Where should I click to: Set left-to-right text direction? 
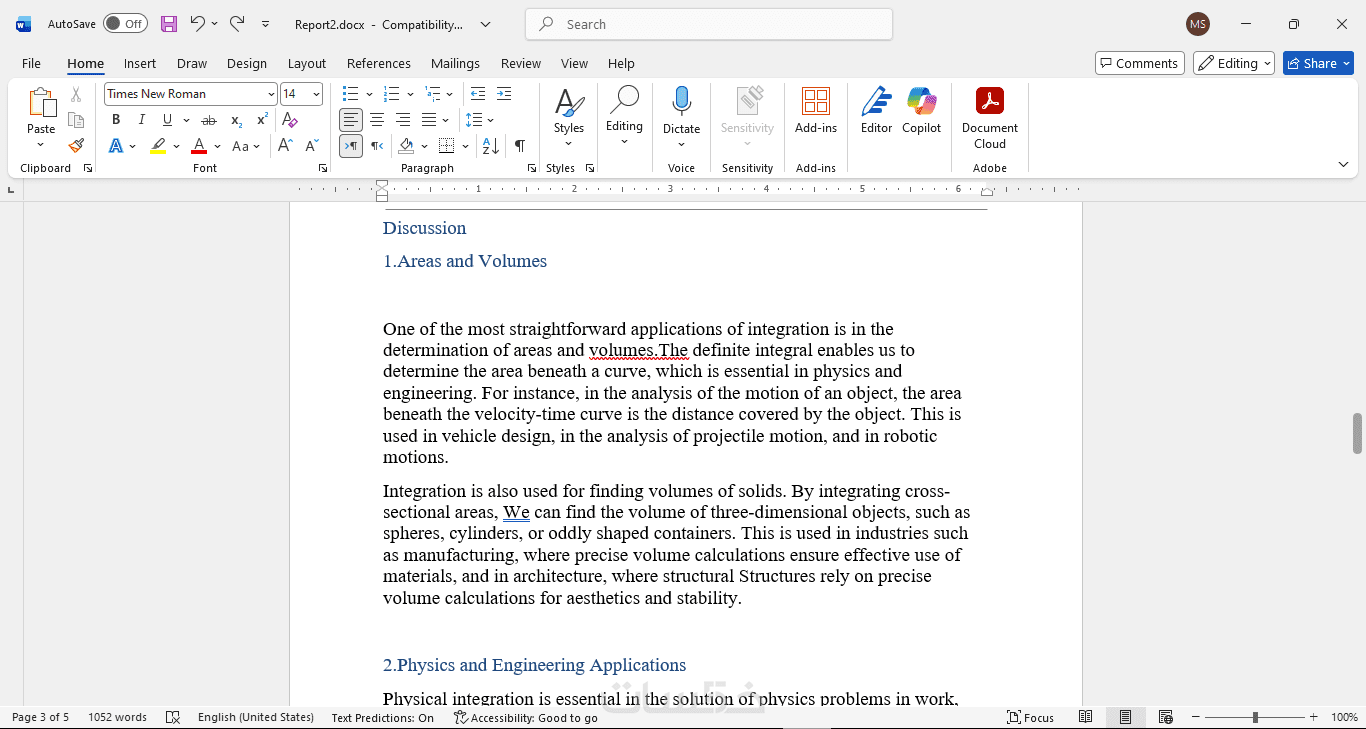[351, 146]
